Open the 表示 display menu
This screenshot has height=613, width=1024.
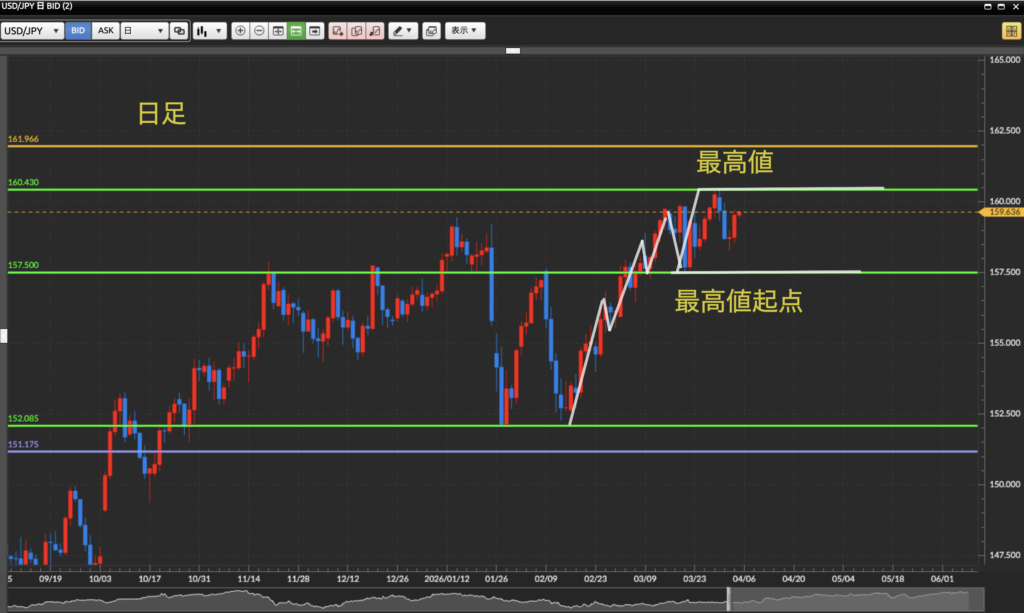(x=465, y=31)
